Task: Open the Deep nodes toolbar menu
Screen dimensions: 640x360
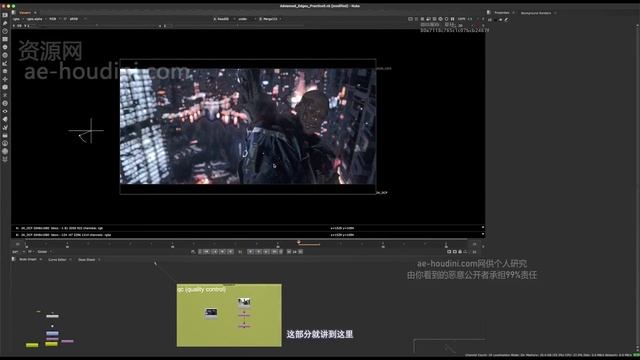Action: [5, 103]
